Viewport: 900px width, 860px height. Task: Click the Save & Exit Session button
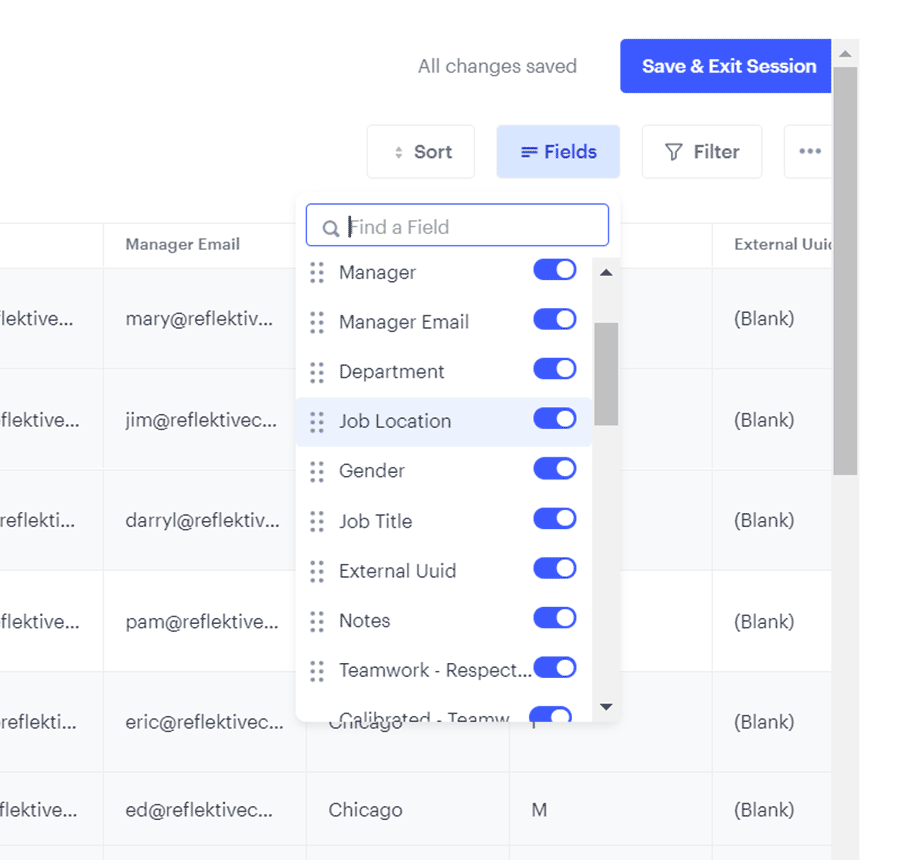[x=726, y=66]
